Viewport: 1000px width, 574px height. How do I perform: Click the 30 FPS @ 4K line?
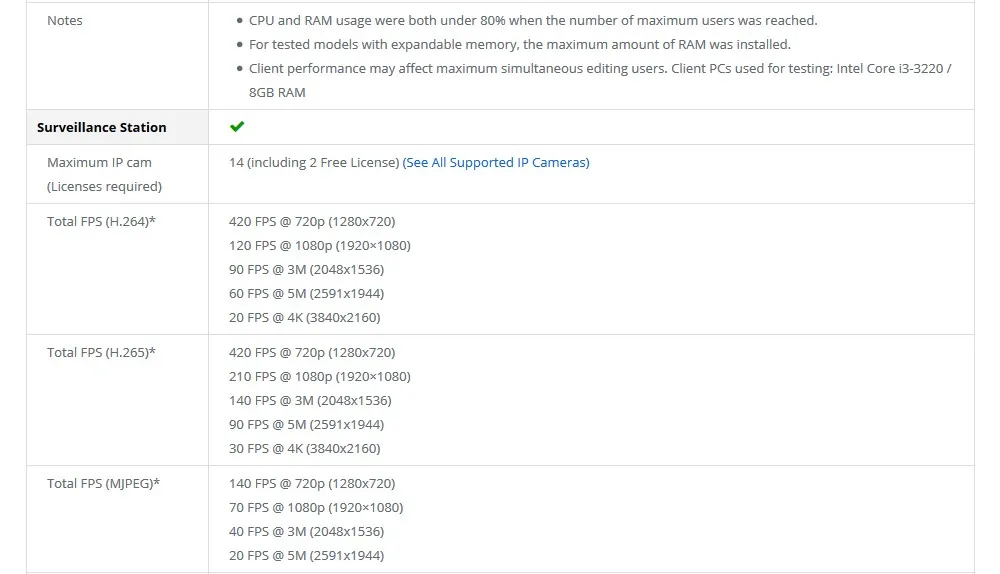(304, 448)
